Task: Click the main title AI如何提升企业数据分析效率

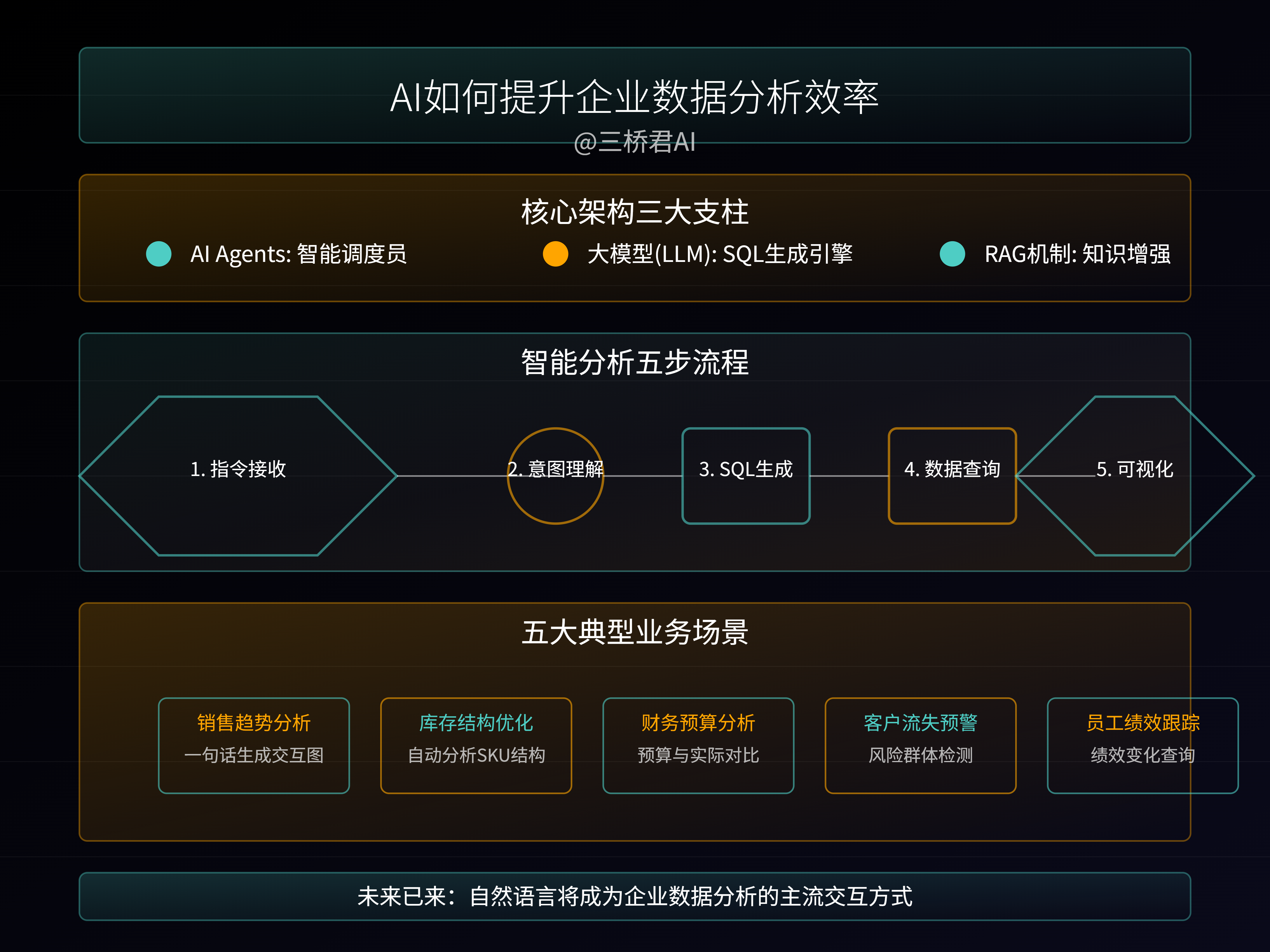Action: pos(634,97)
